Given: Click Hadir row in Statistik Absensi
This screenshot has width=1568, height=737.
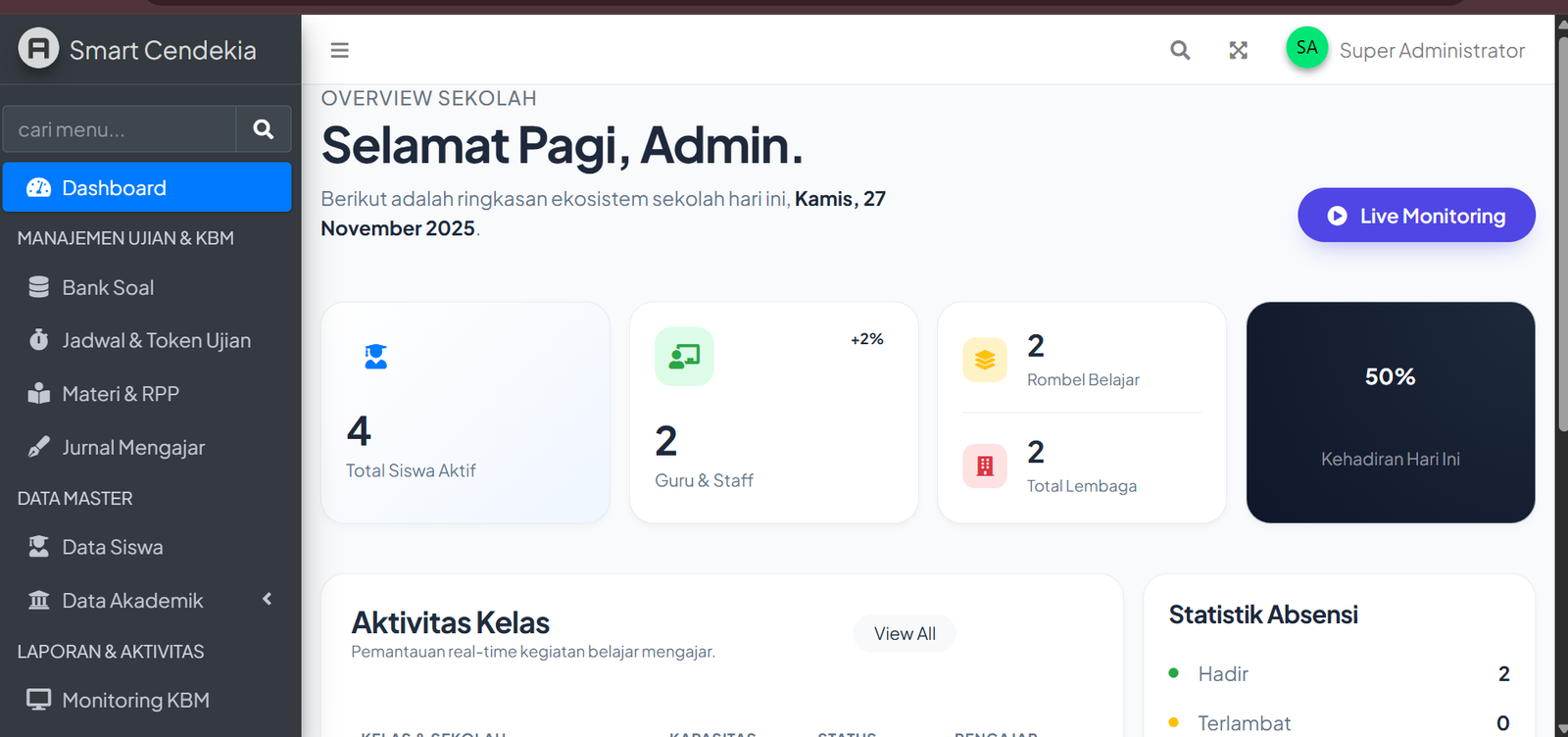Looking at the screenshot, I should 1339,673.
